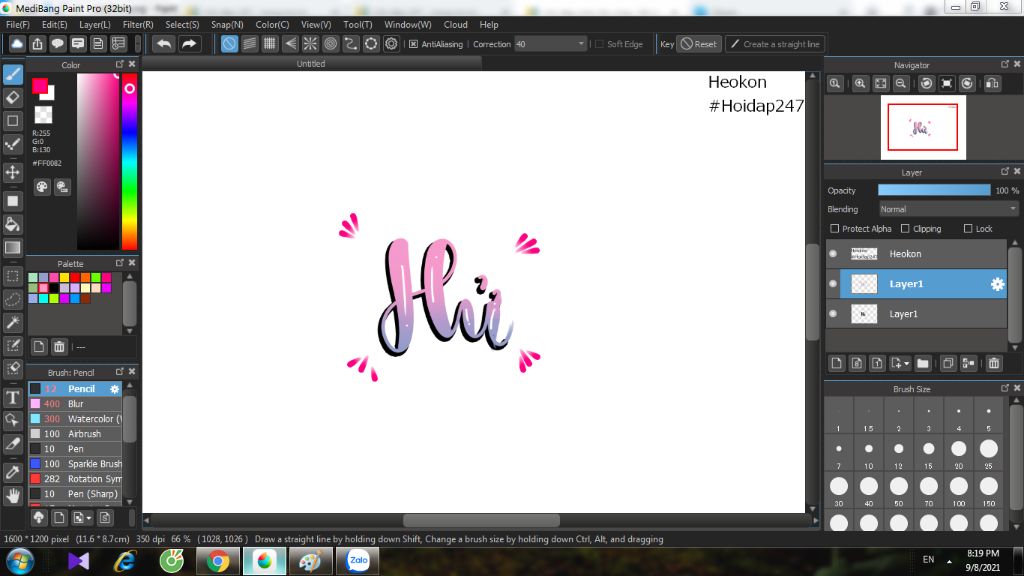Image resolution: width=1024 pixels, height=576 pixels.
Task: Enable Lock checkbox for layer
Action: (x=968, y=229)
